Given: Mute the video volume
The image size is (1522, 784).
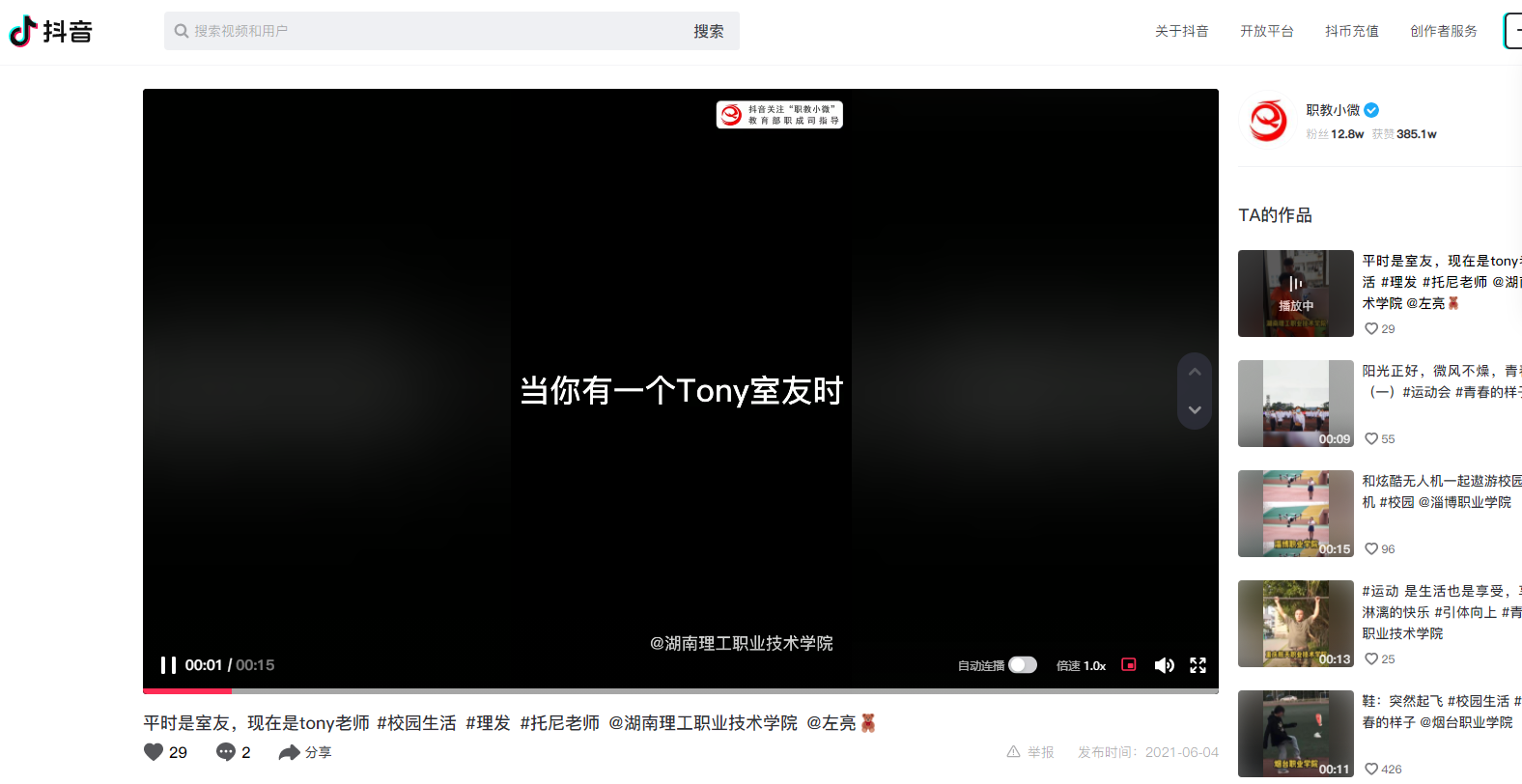Looking at the screenshot, I should [1164, 665].
